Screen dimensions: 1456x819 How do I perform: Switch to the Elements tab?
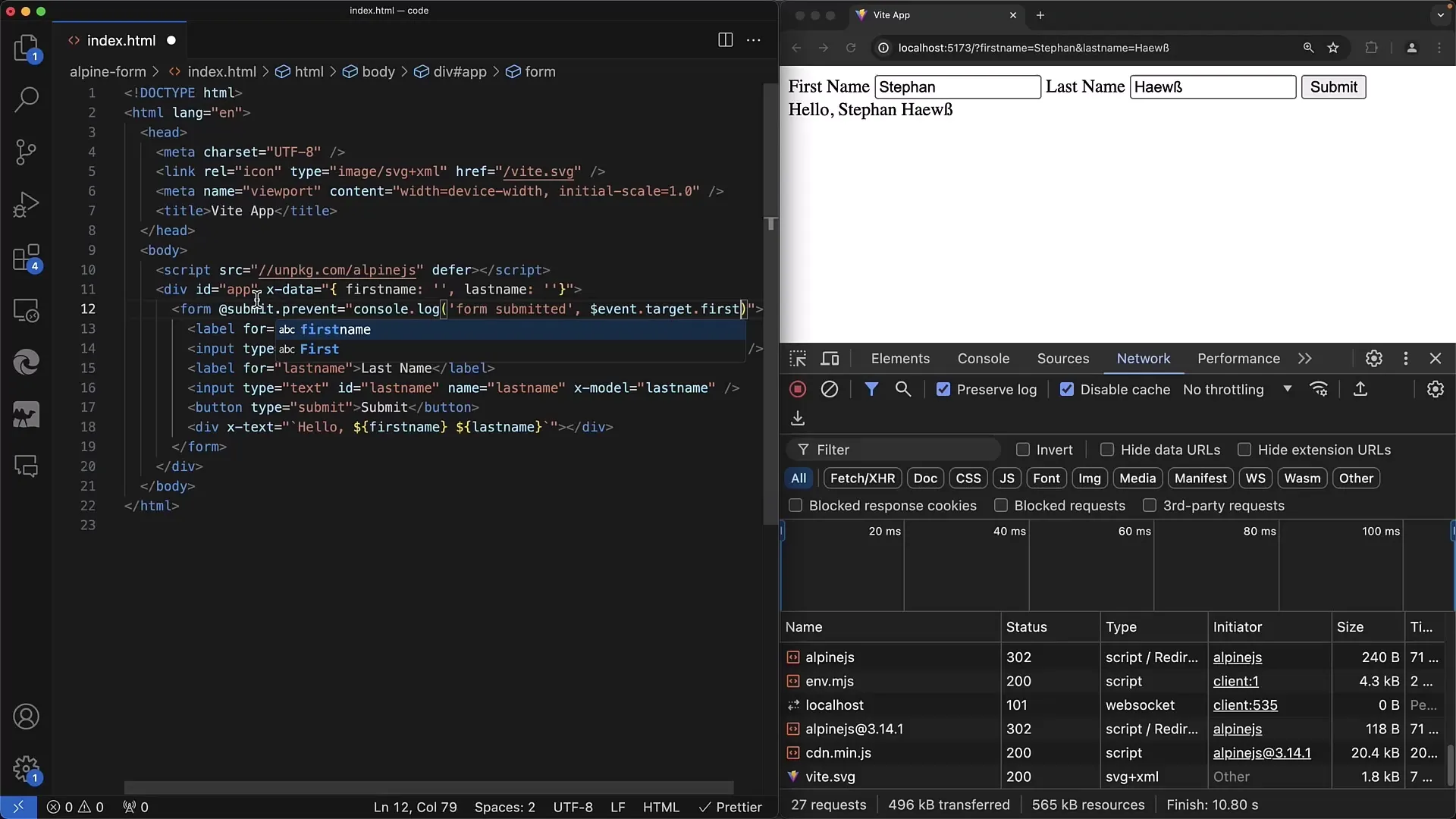click(900, 359)
